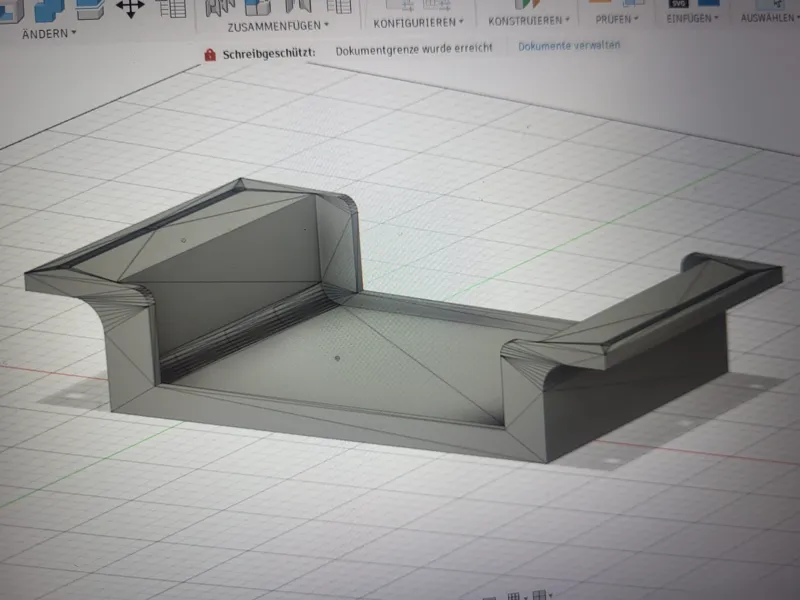800x600 pixels.
Task: Click the Joint tool icon above Zusammenfügen
Action: (x=220, y=7)
